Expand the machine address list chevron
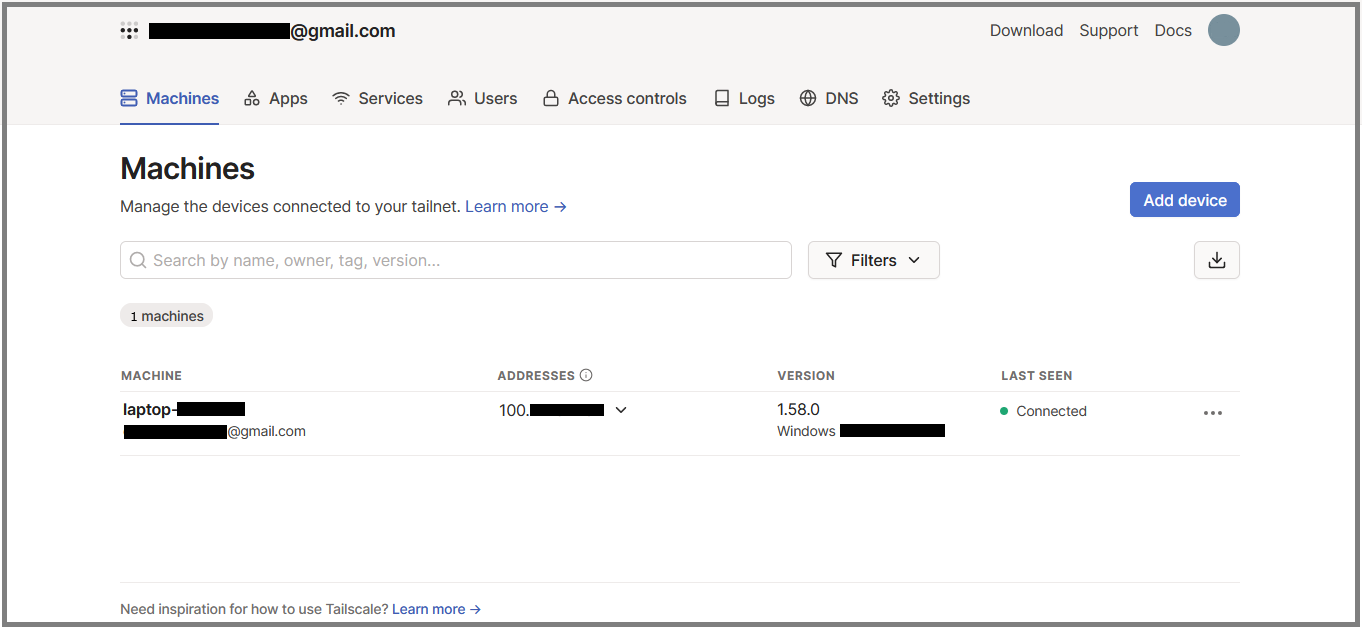Screen dimensions: 1362x629 (621, 410)
